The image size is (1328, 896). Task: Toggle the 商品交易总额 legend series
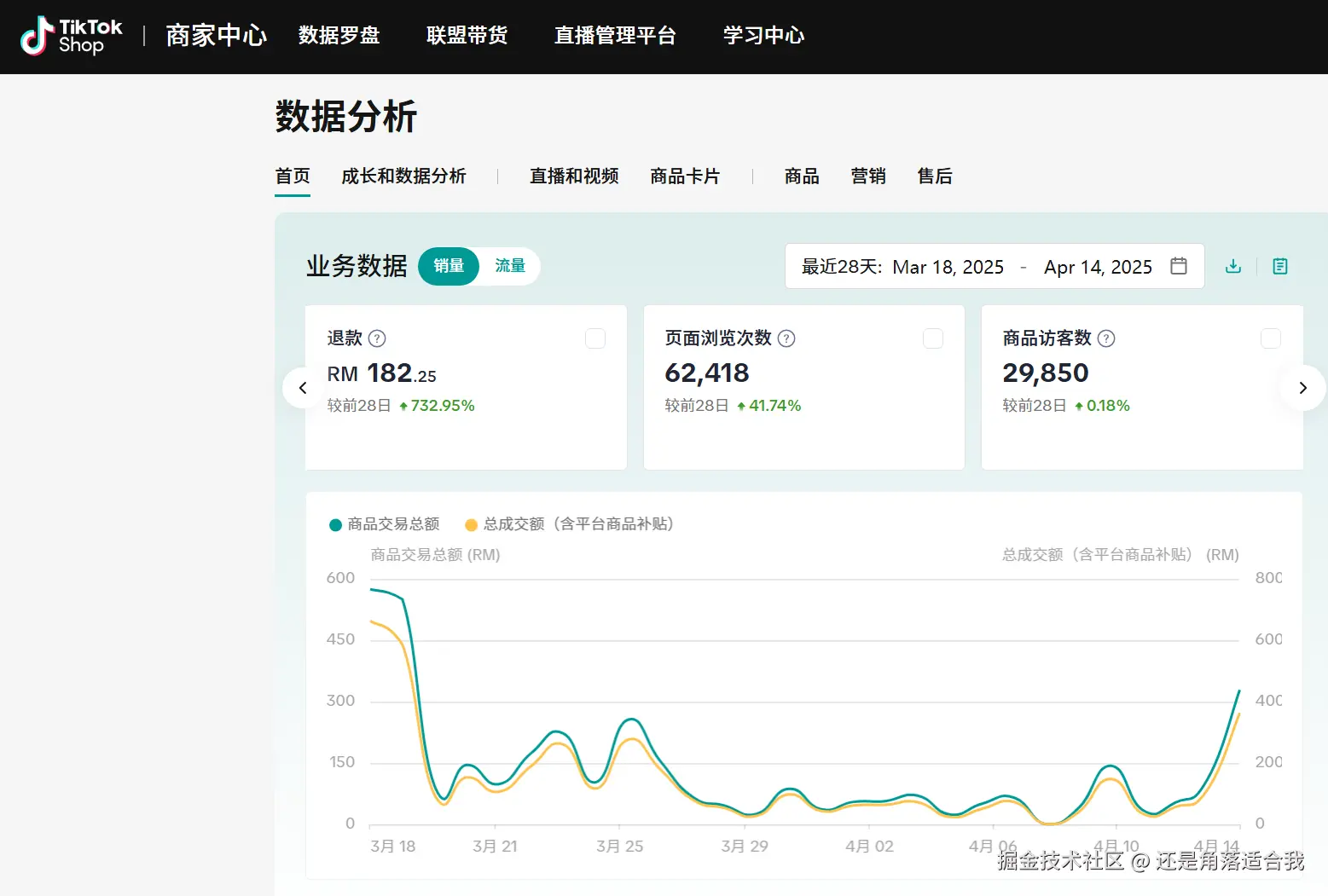(x=385, y=524)
